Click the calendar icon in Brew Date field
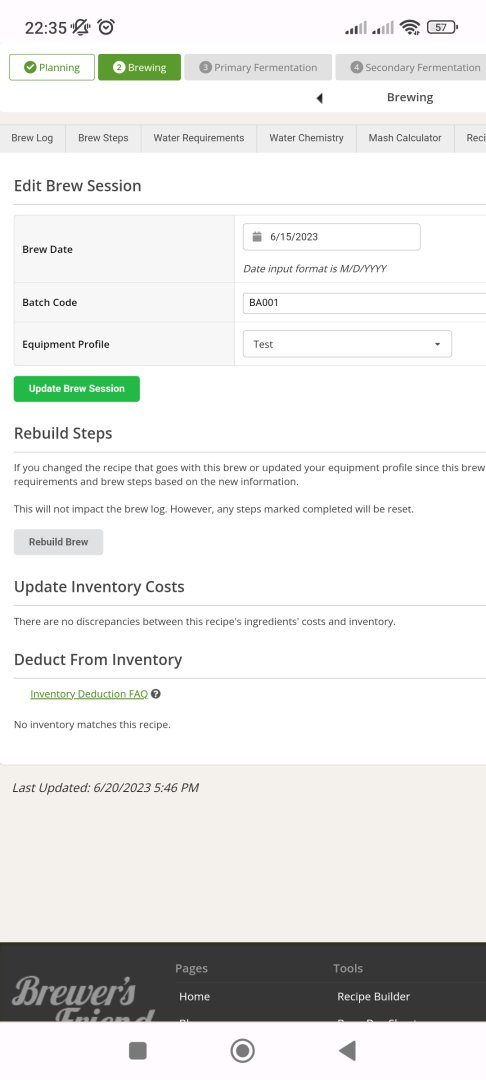This screenshot has width=486, height=1080. [x=257, y=237]
